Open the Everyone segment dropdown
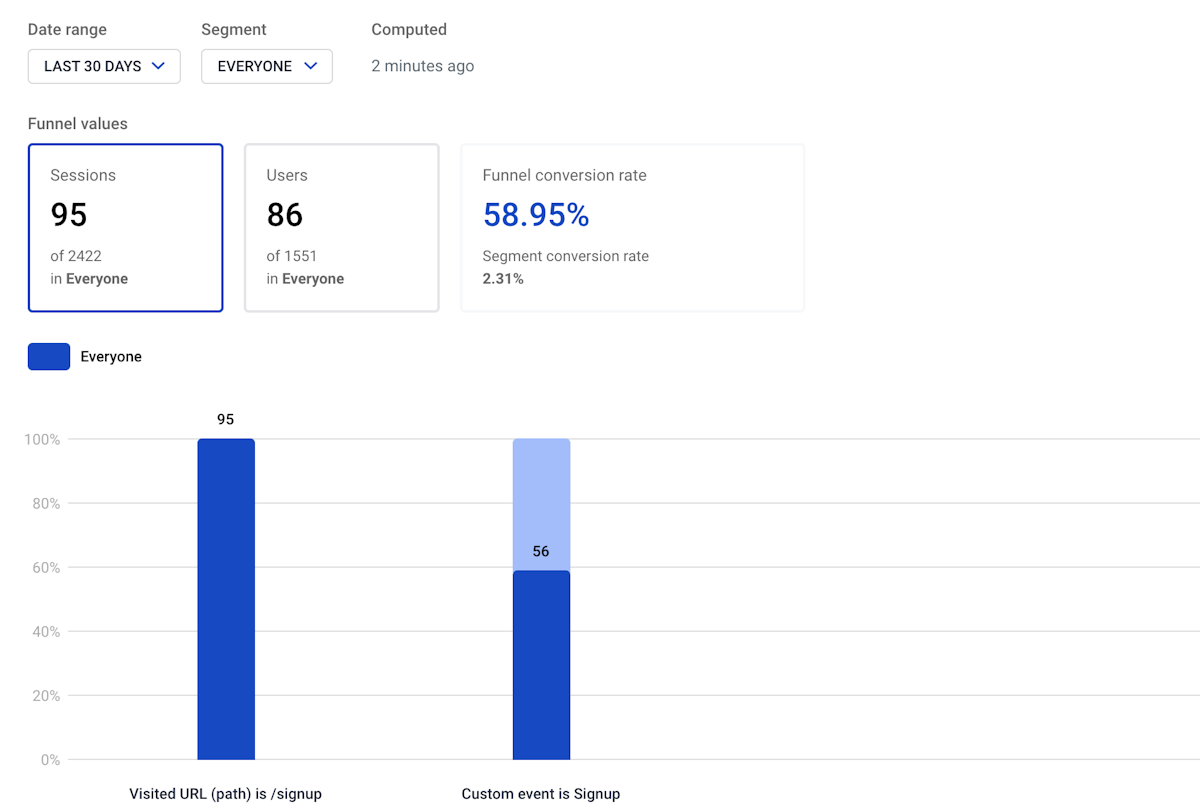The width and height of the screenshot is (1200, 809). click(266, 66)
